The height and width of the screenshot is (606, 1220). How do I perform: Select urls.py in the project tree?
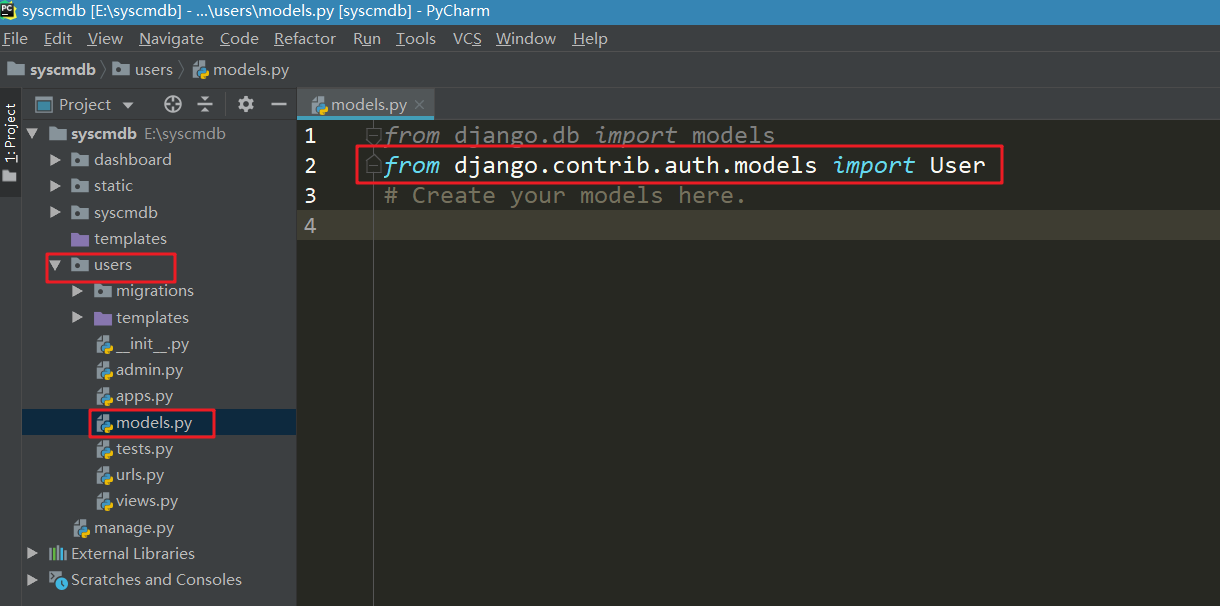(140, 475)
